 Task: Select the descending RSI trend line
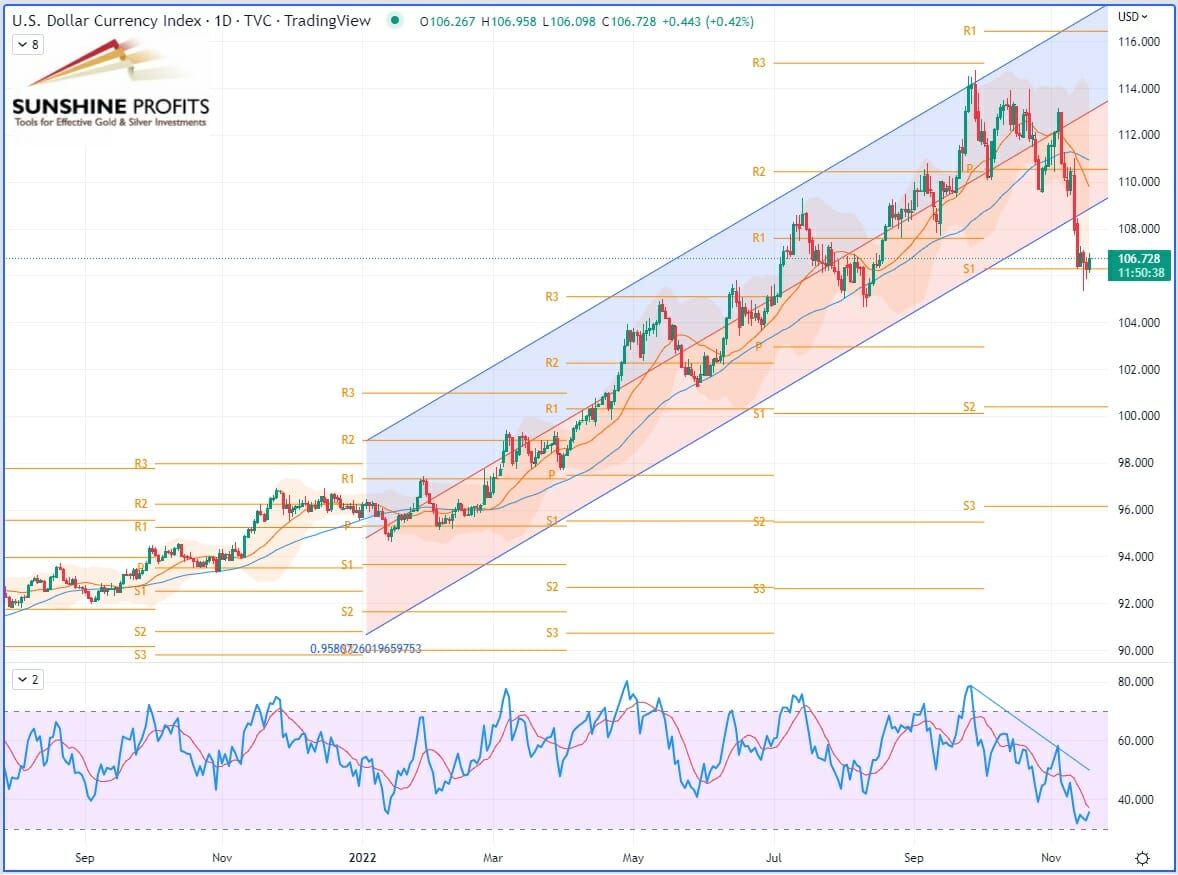click(1030, 728)
